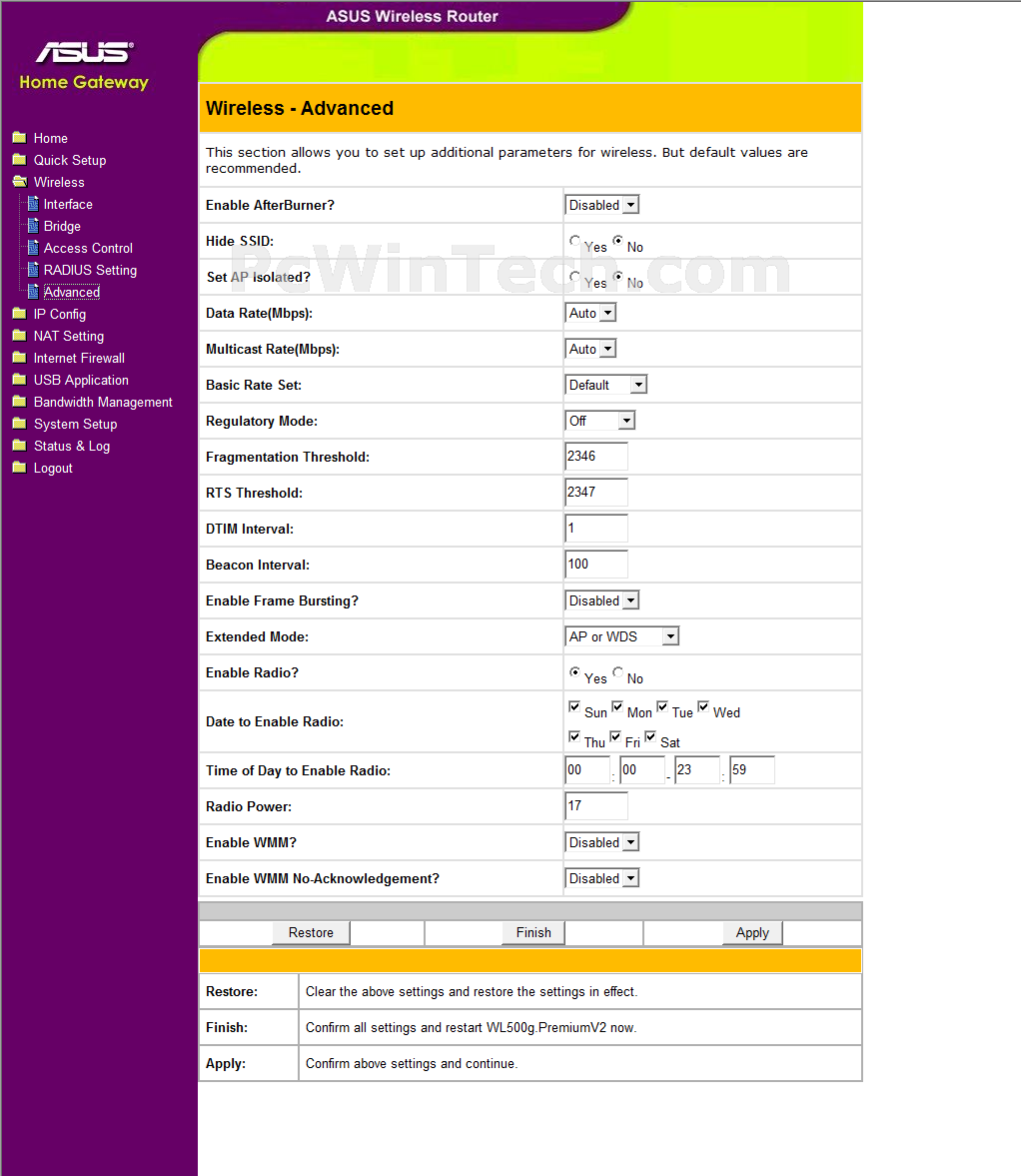Open the Status & Log link
Image resolution: width=1021 pixels, height=1176 pixels.
72,447
